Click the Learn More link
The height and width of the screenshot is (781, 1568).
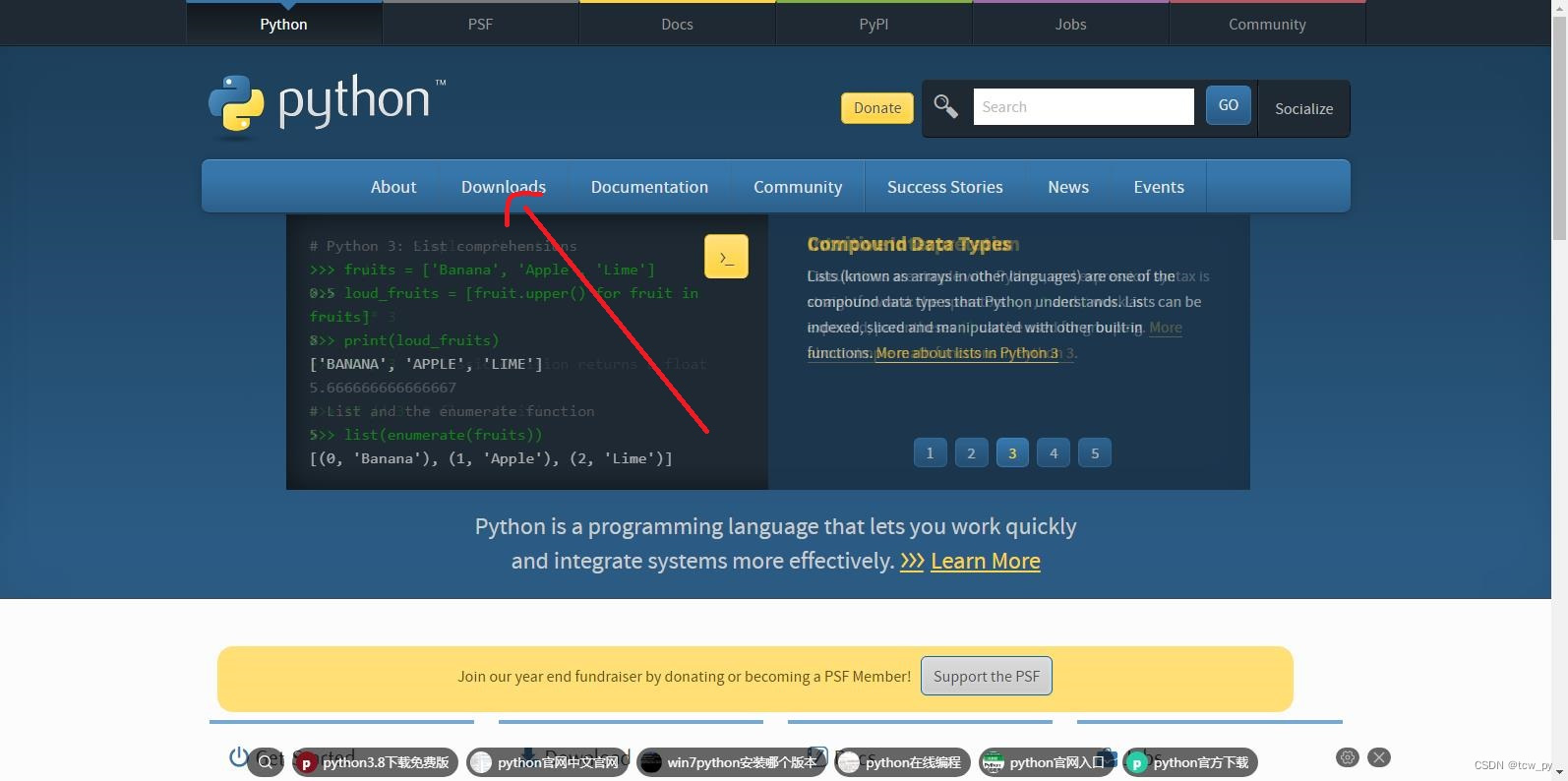(985, 561)
